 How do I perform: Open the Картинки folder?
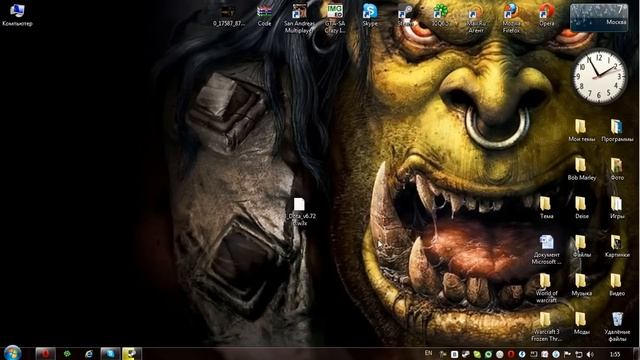(617, 246)
